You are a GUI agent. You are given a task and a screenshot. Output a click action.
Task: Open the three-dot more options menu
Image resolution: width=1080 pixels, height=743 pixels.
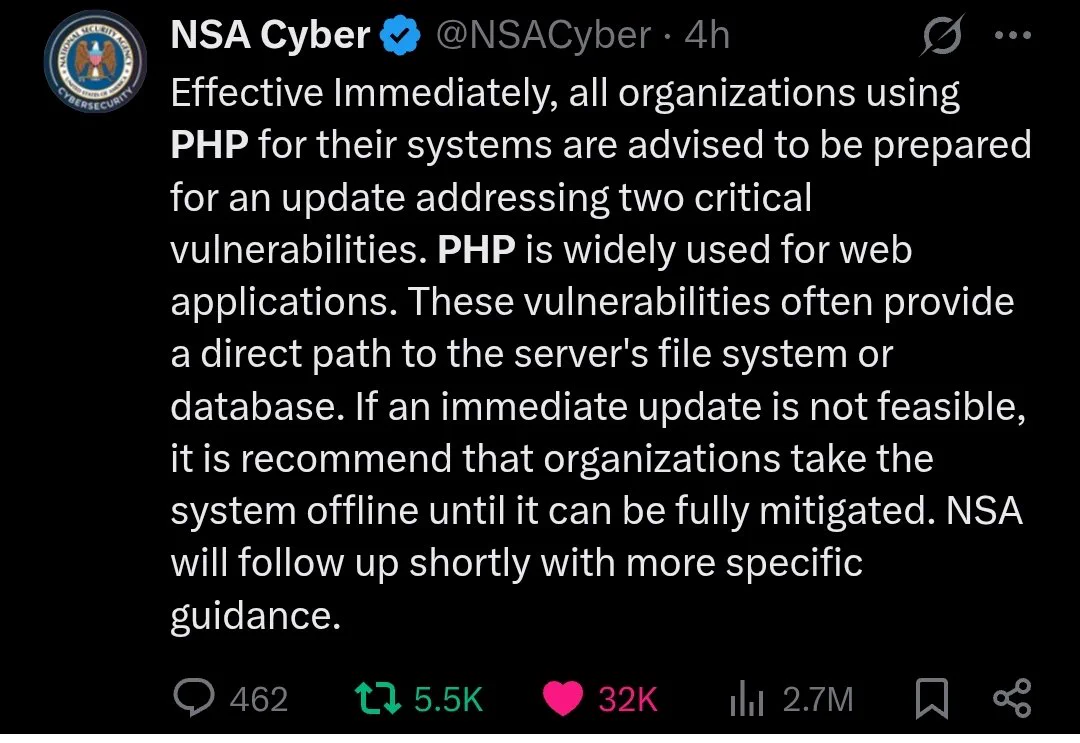pyautogui.click(x=1013, y=35)
